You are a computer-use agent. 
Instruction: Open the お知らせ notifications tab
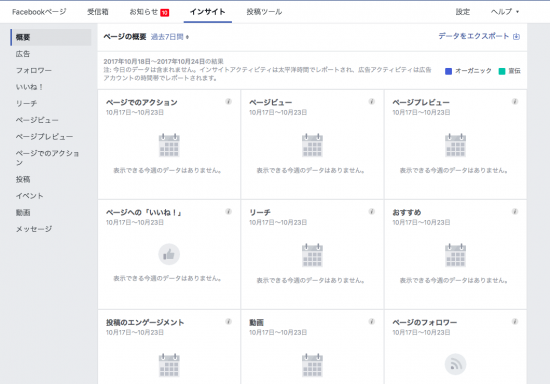[x=149, y=12]
